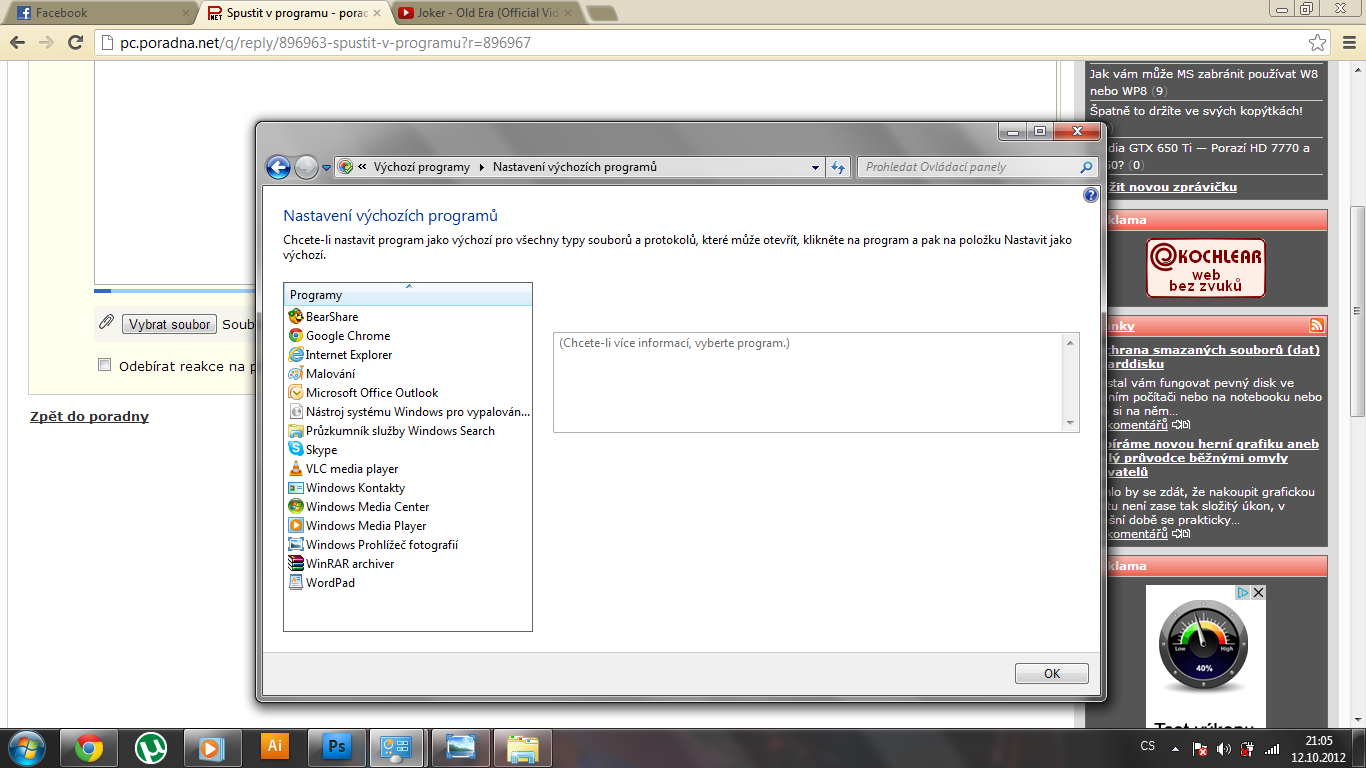The width and height of the screenshot is (1366, 768).
Task: Open help with the blue question mark
Action: pos(1091,195)
